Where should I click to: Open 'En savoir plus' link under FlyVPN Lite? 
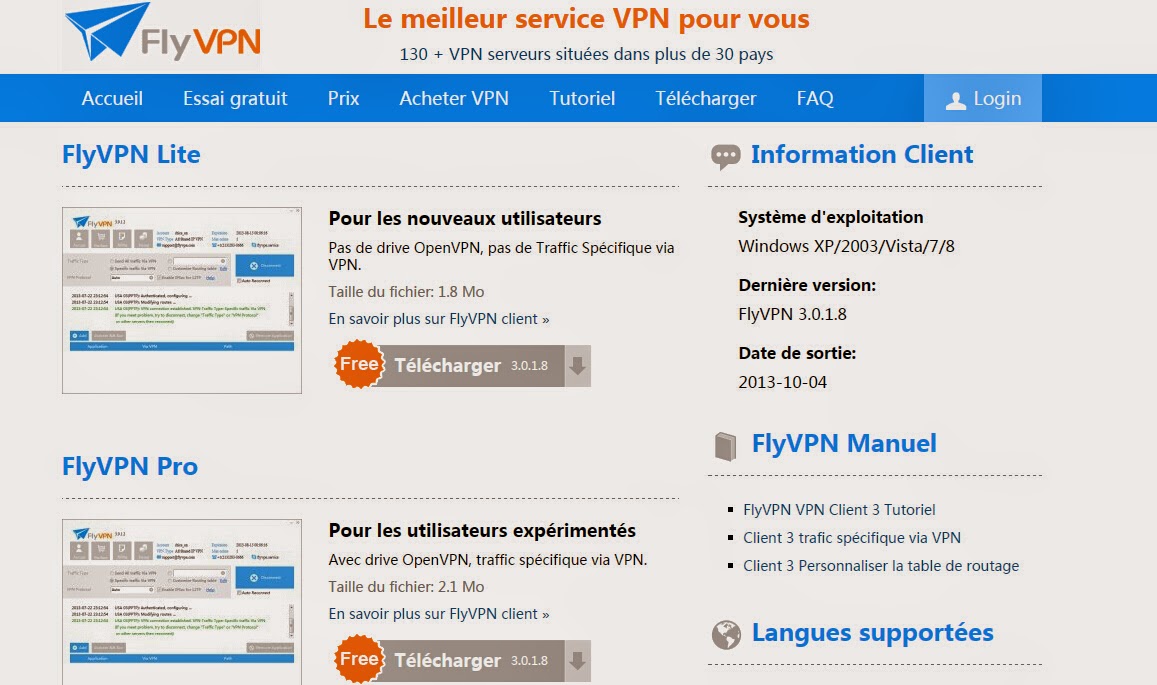[439, 319]
